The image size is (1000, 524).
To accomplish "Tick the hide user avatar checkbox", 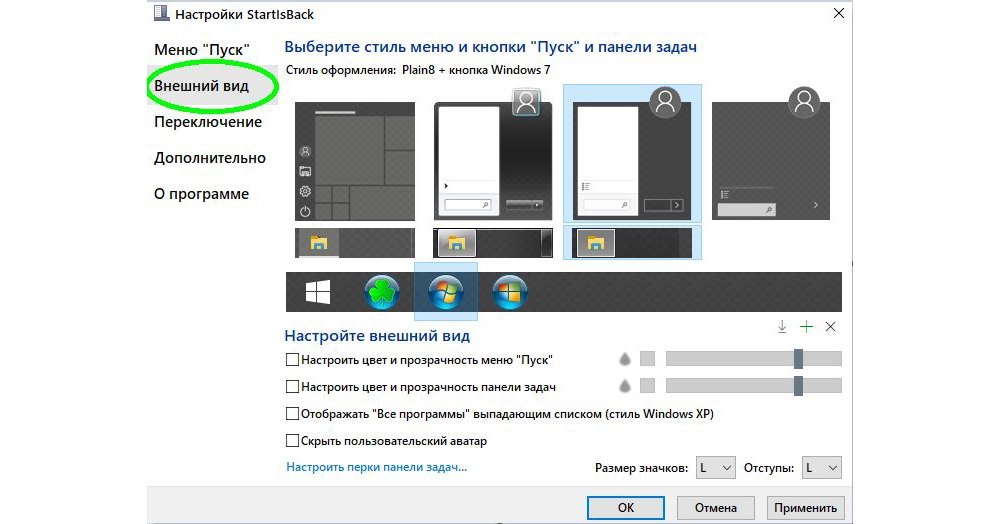I will pyautogui.click(x=292, y=440).
